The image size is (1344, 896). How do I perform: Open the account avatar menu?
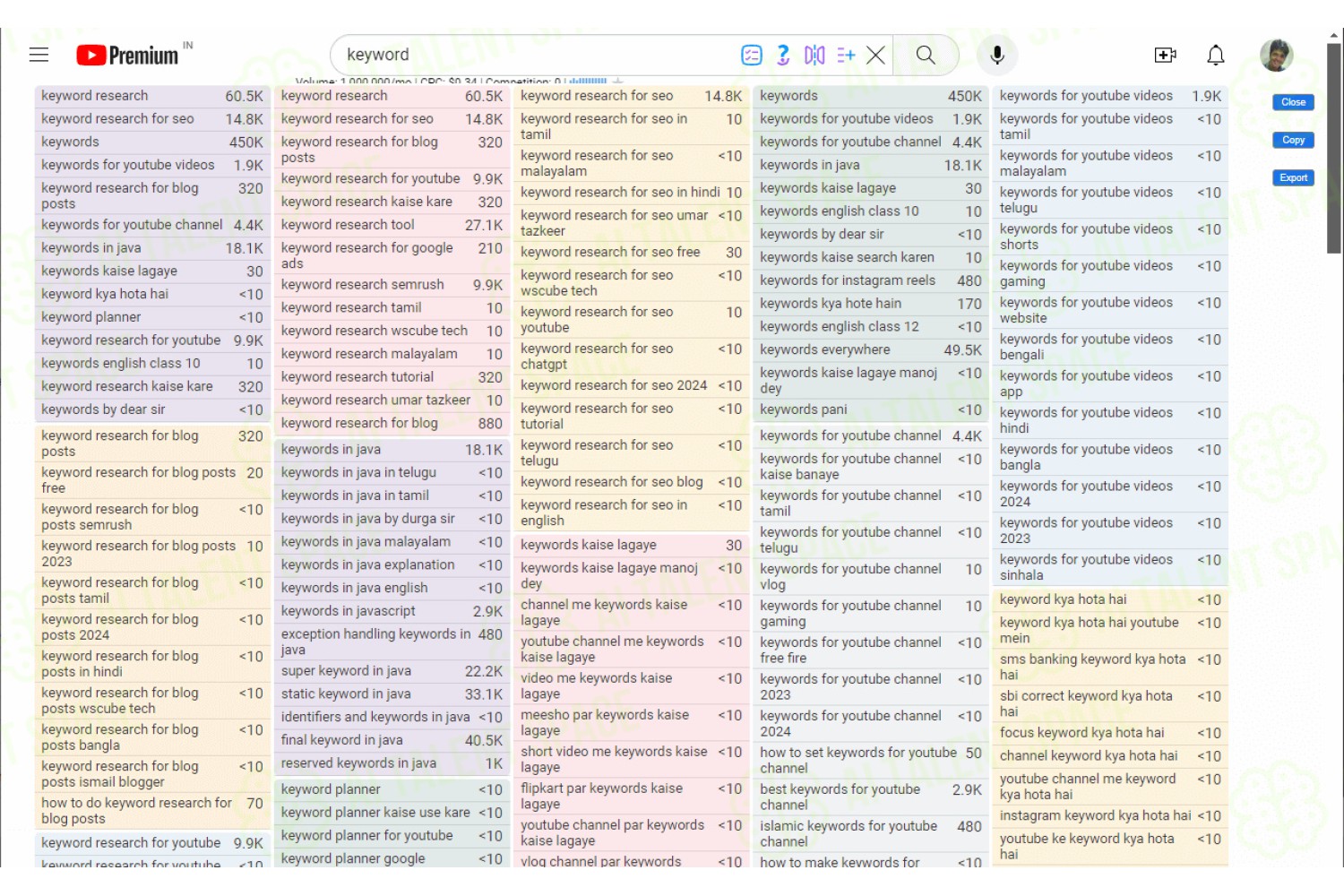1276,56
